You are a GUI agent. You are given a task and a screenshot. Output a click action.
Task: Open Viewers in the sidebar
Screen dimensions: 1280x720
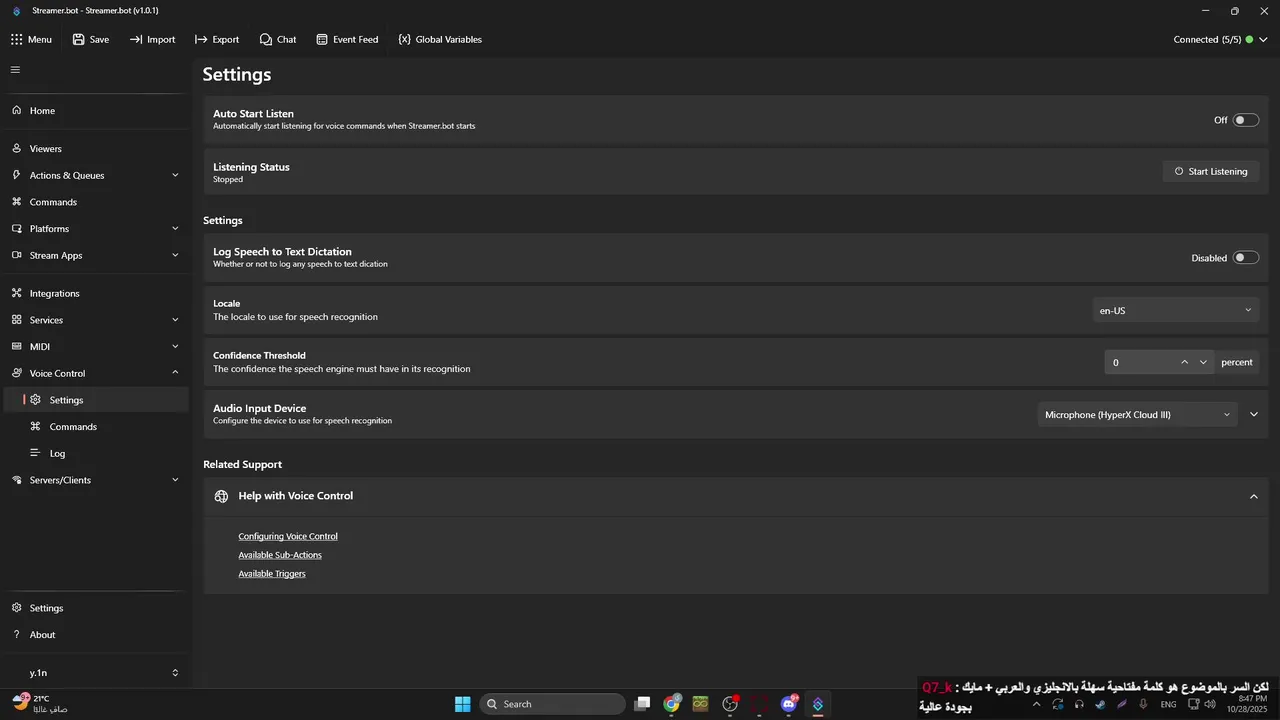[94, 149]
